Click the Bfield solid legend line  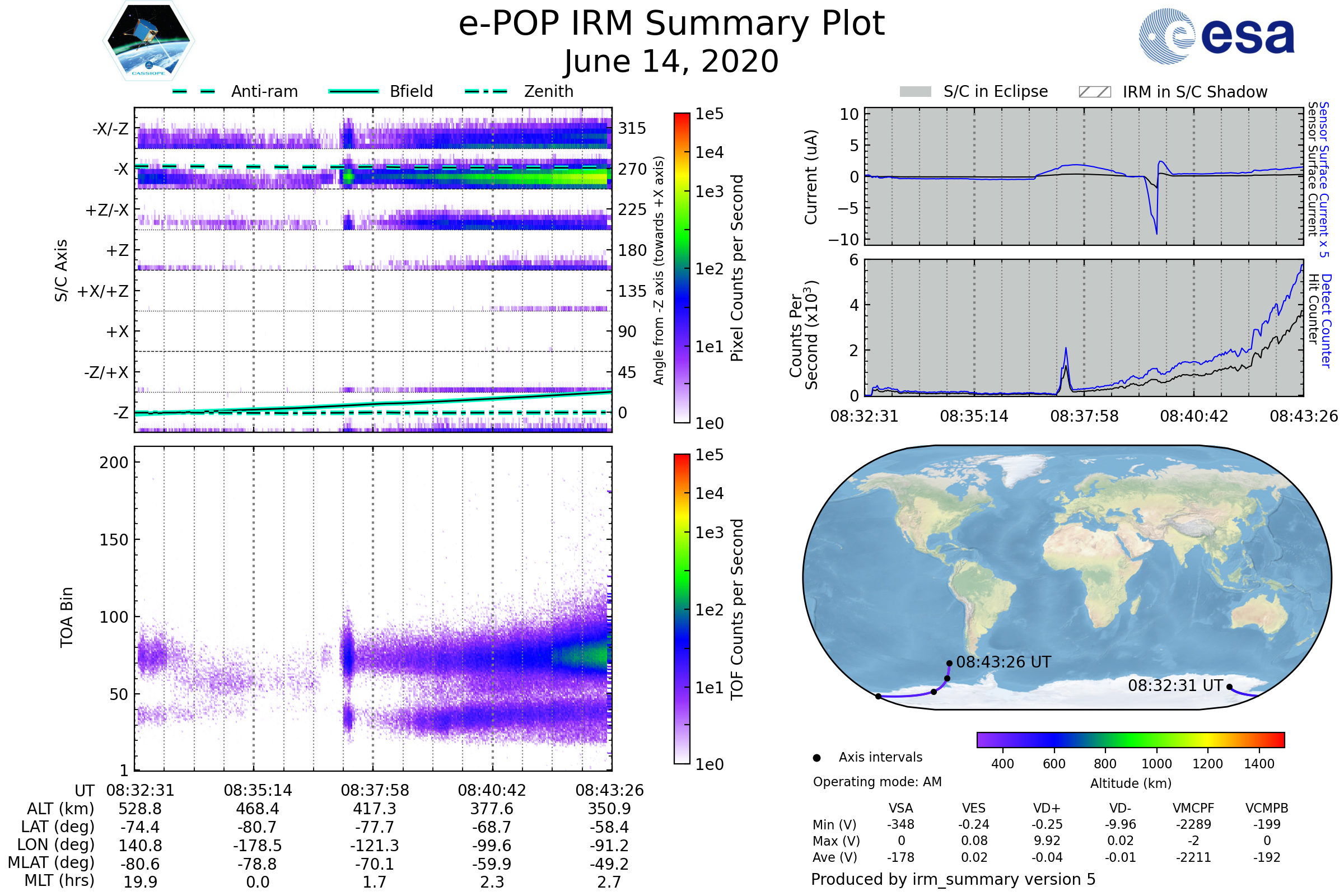(x=353, y=91)
